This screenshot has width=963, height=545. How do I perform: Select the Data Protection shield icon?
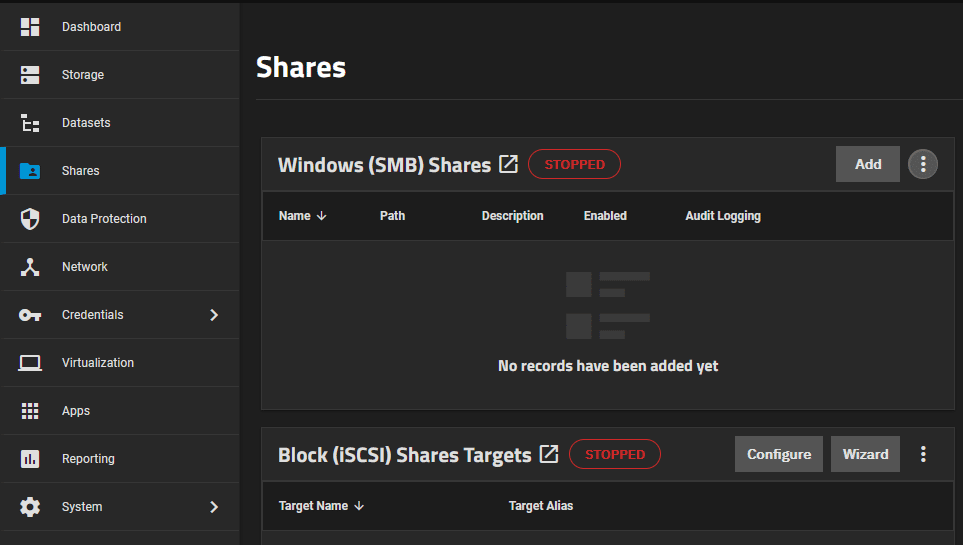click(x=30, y=219)
